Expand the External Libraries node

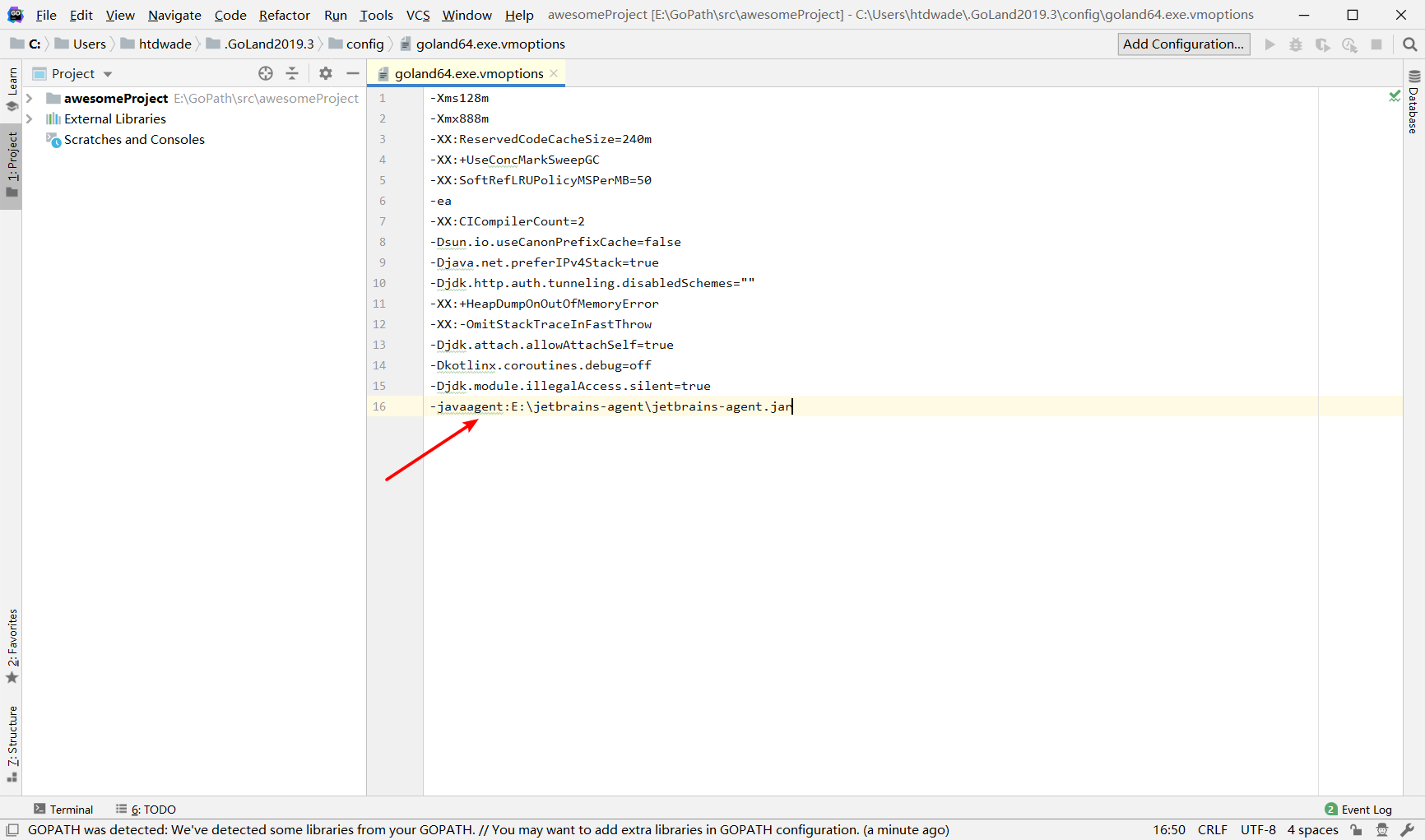click(x=30, y=118)
